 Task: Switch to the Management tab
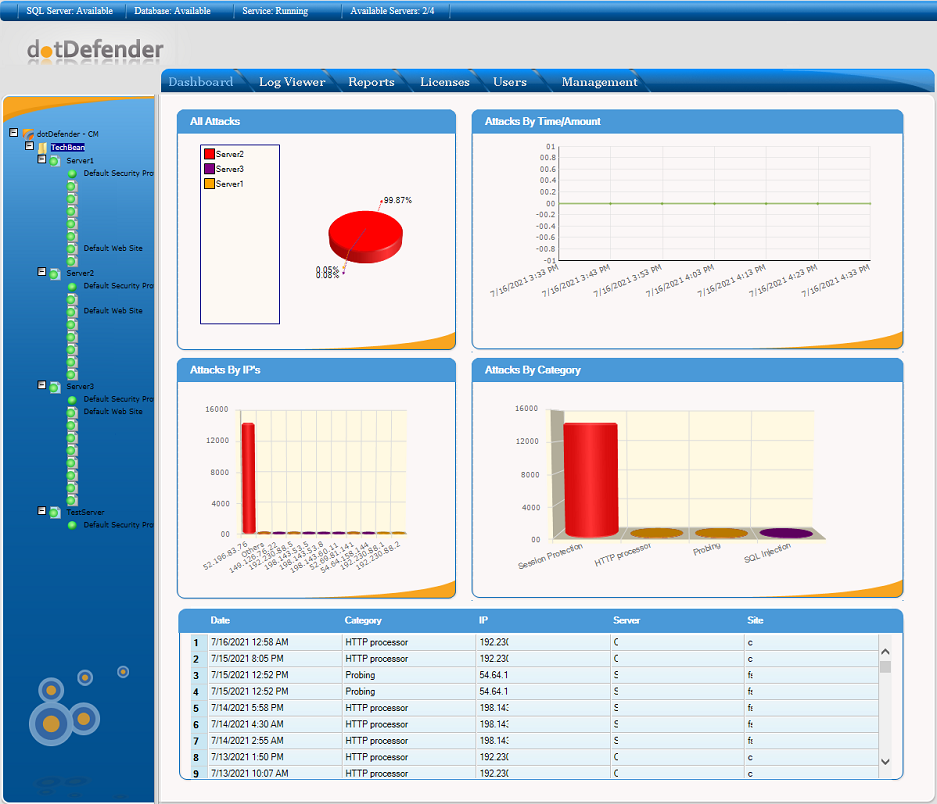599,82
